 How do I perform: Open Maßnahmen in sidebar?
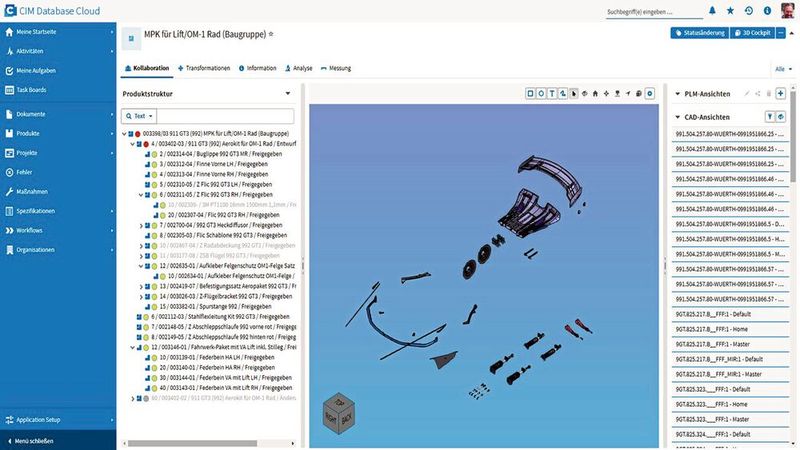click(32, 192)
